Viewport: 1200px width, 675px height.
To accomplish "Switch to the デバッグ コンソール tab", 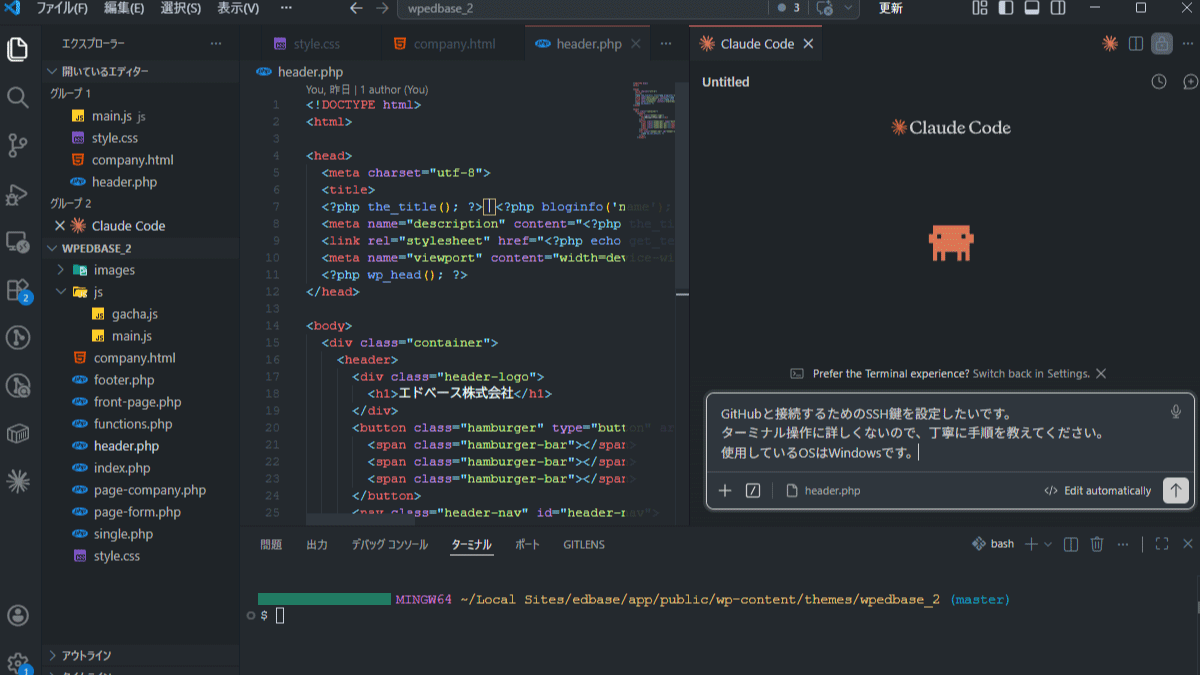I will (x=390, y=545).
